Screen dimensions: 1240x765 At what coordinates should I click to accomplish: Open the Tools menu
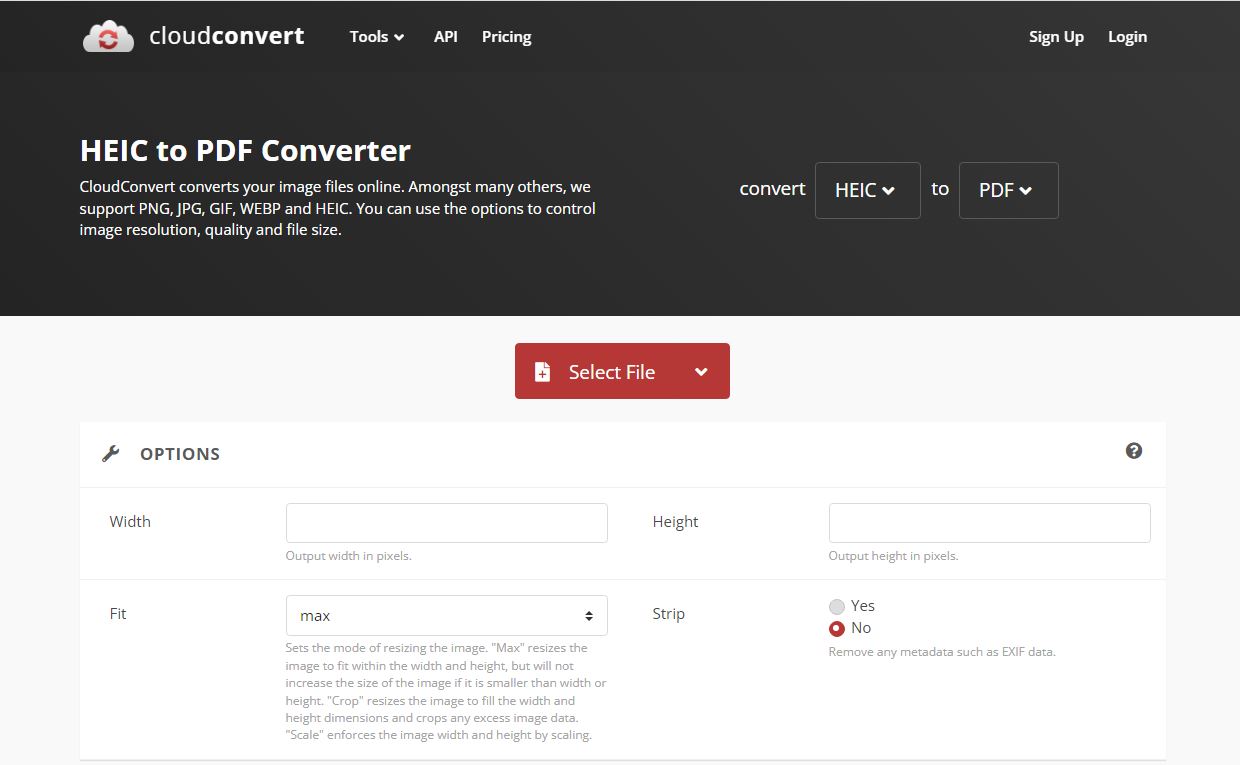pyautogui.click(x=376, y=37)
